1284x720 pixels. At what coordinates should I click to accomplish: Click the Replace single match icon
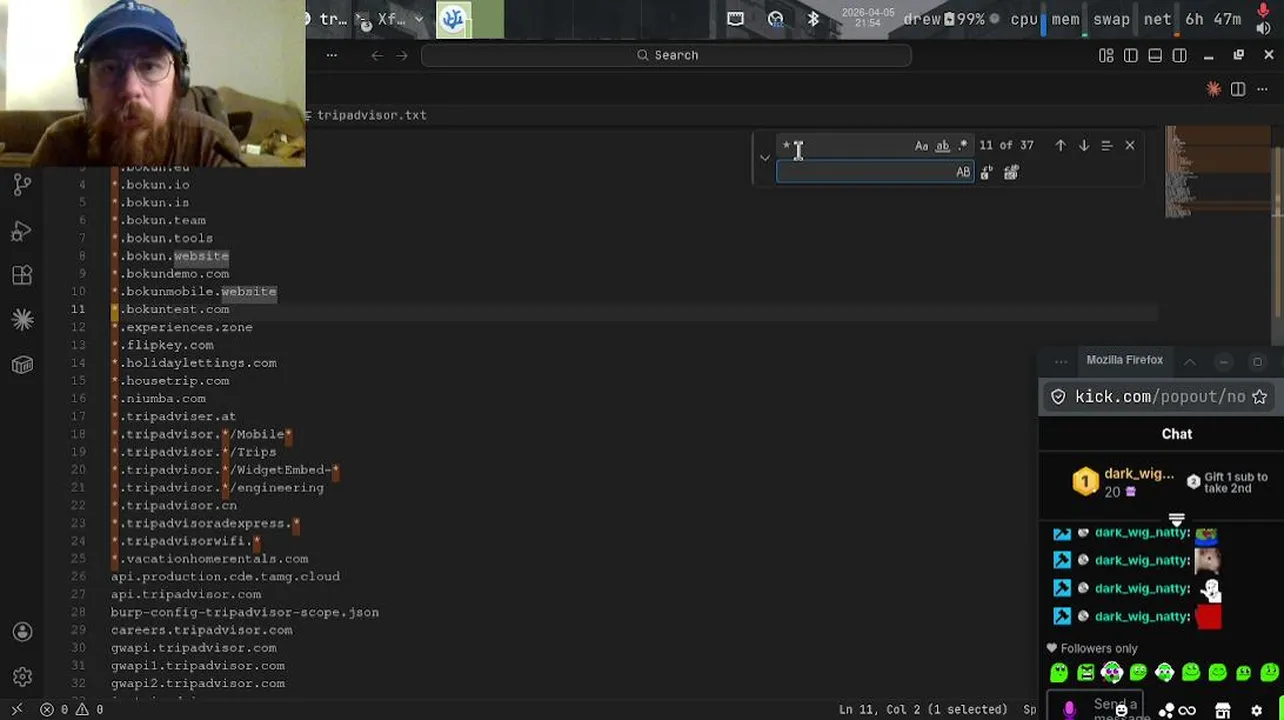pos(986,173)
